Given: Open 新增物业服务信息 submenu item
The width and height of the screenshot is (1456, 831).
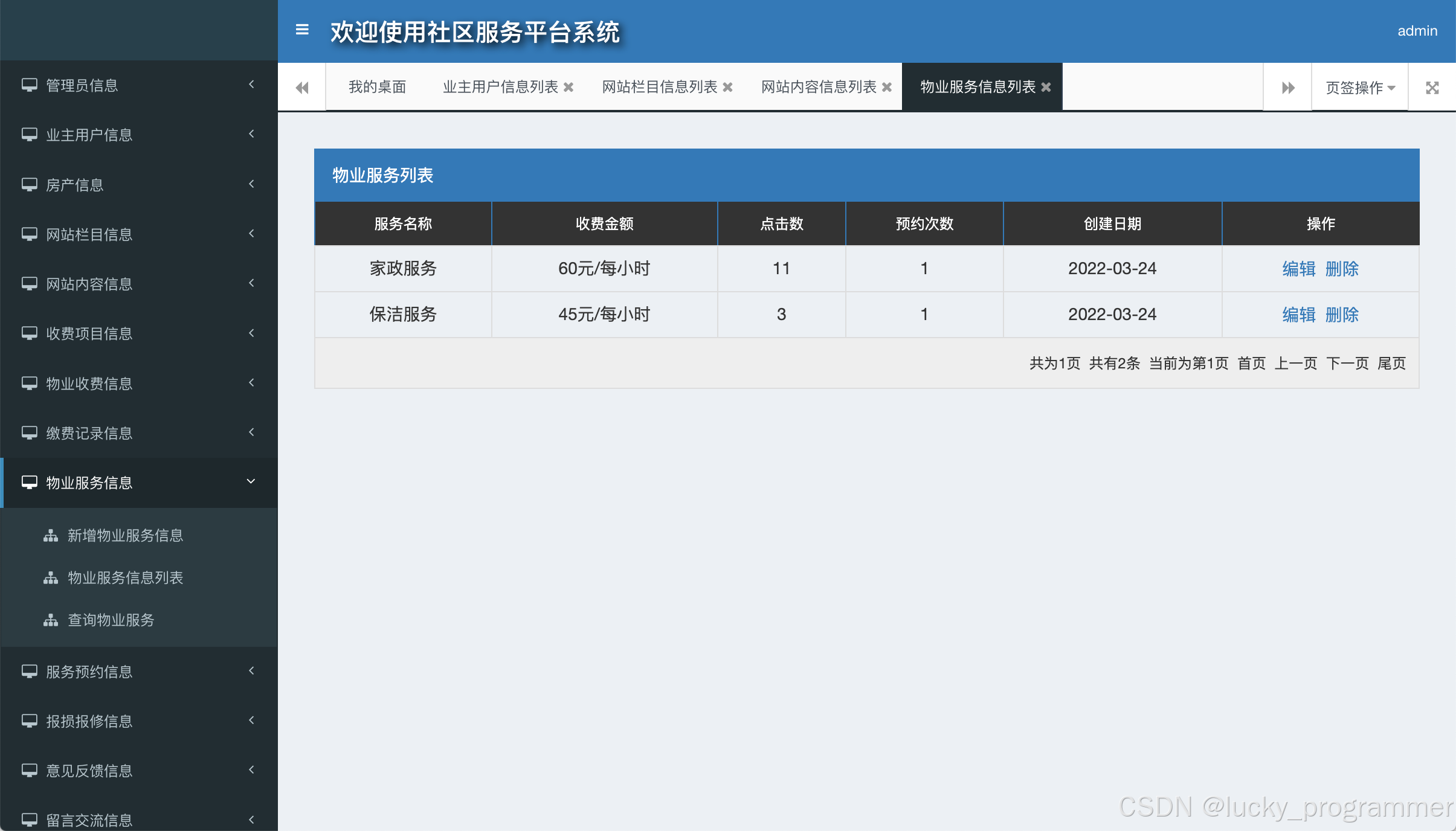Looking at the screenshot, I should point(125,536).
